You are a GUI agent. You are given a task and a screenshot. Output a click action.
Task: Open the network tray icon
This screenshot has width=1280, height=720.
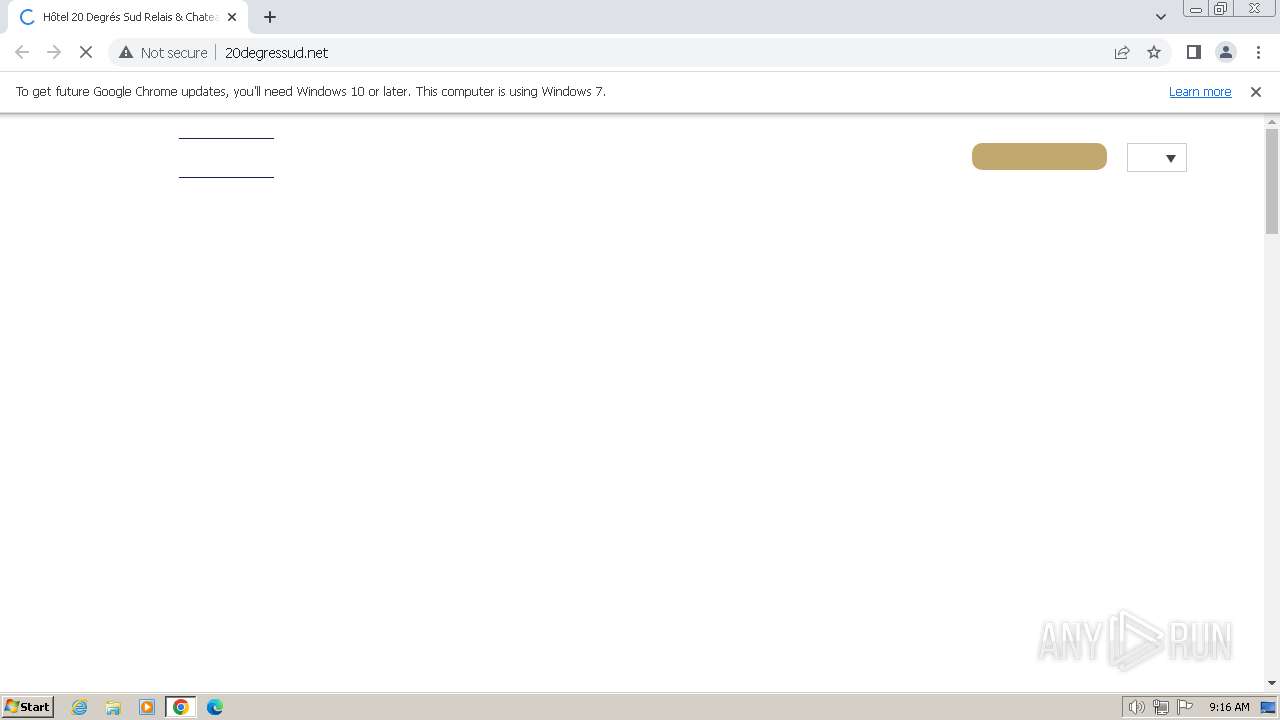[x=1161, y=707]
